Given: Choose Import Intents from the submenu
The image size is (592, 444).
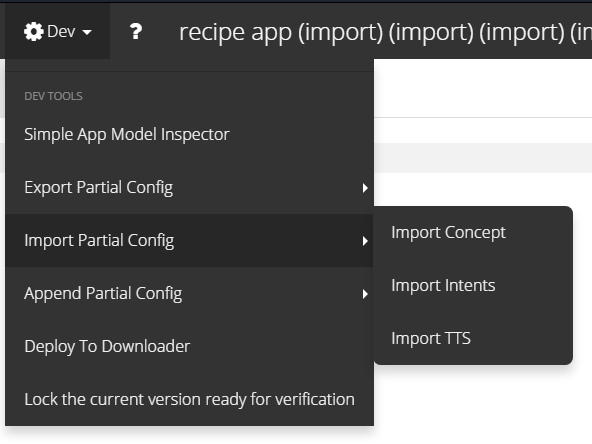Looking at the screenshot, I should [x=443, y=285].
